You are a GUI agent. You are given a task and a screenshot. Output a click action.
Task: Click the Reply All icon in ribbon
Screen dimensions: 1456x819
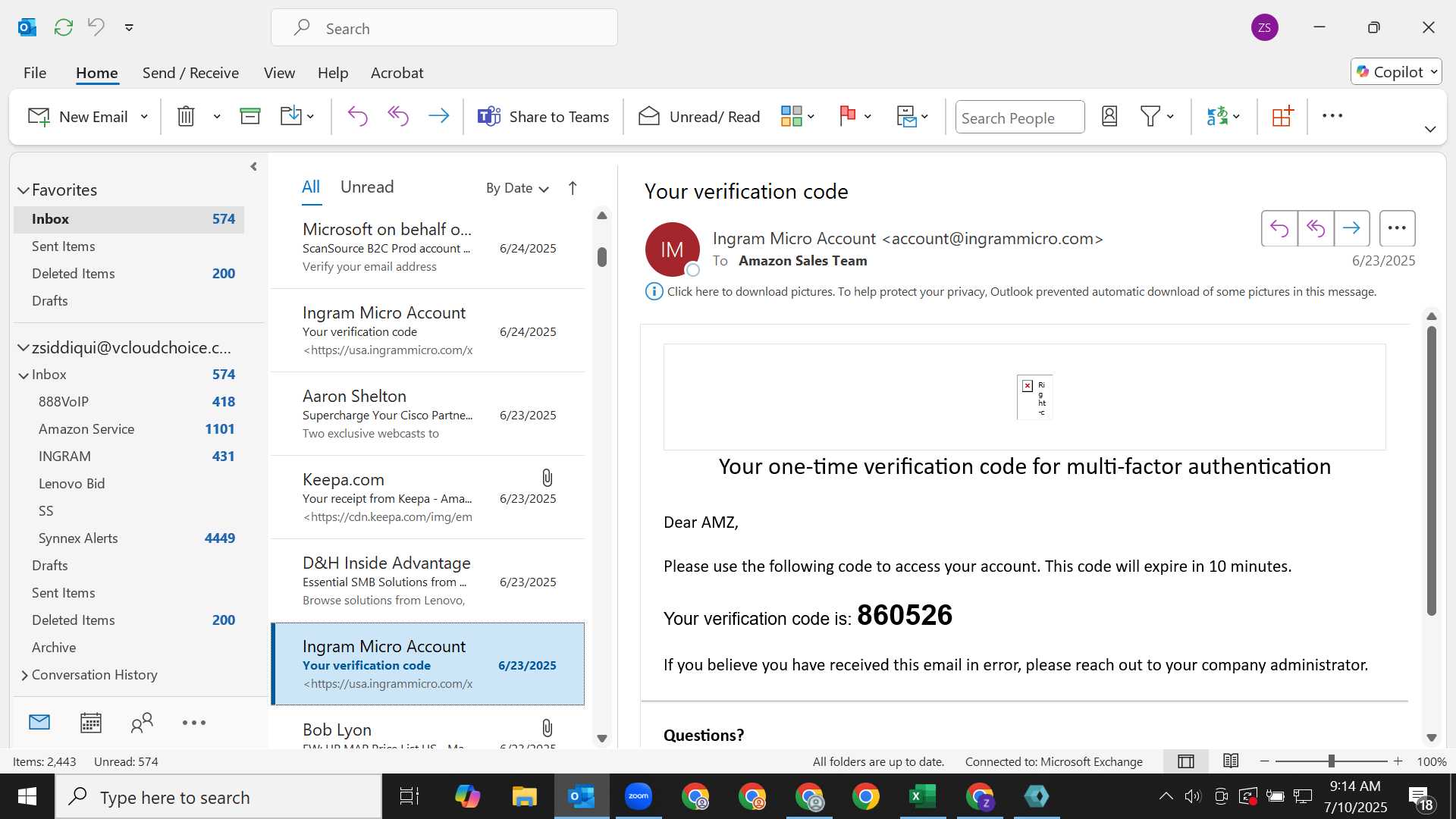click(x=398, y=116)
